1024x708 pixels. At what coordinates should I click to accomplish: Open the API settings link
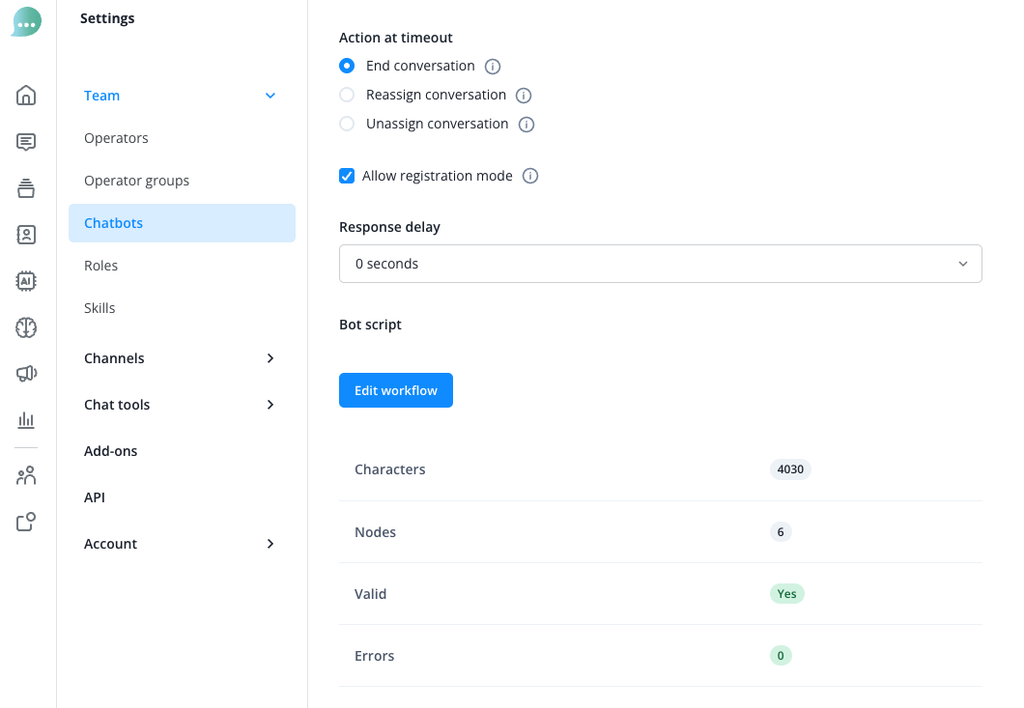(x=95, y=497)
